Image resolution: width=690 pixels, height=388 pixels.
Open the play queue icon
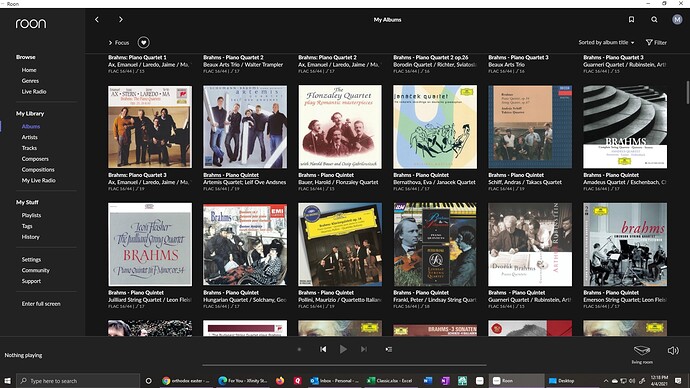click(389, 349)
